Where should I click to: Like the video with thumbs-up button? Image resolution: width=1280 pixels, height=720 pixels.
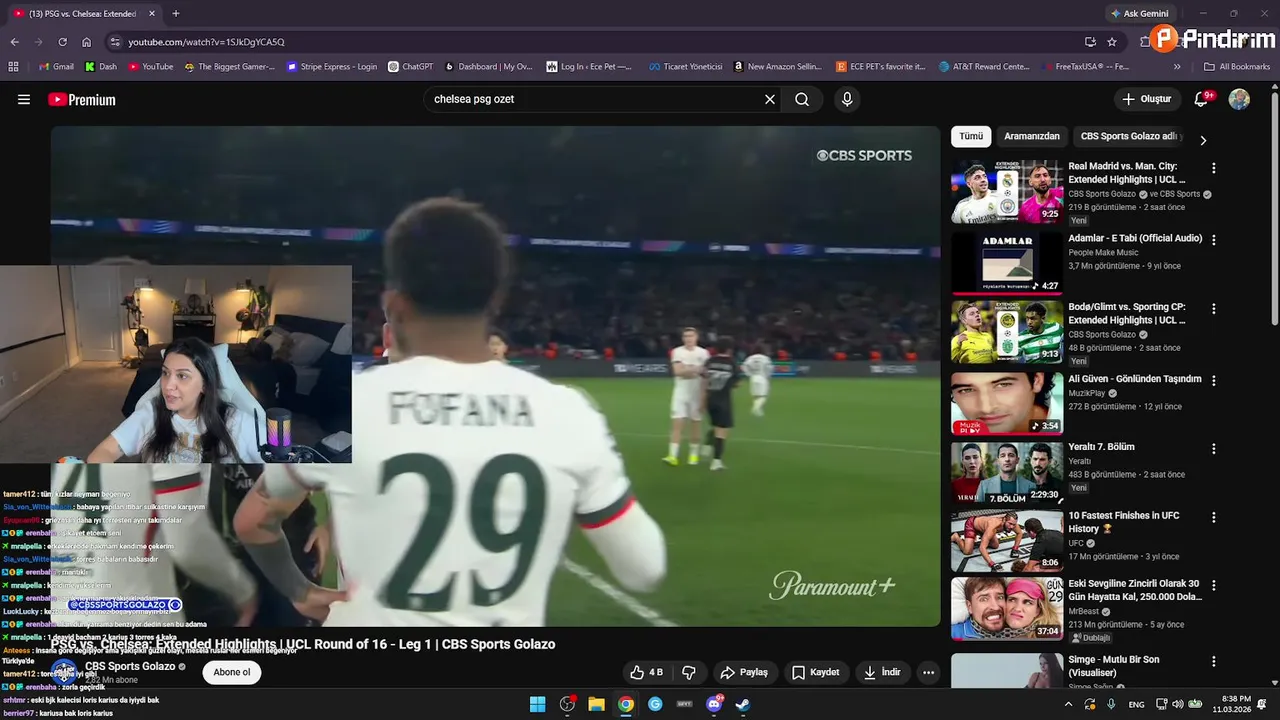pos(646,672)
